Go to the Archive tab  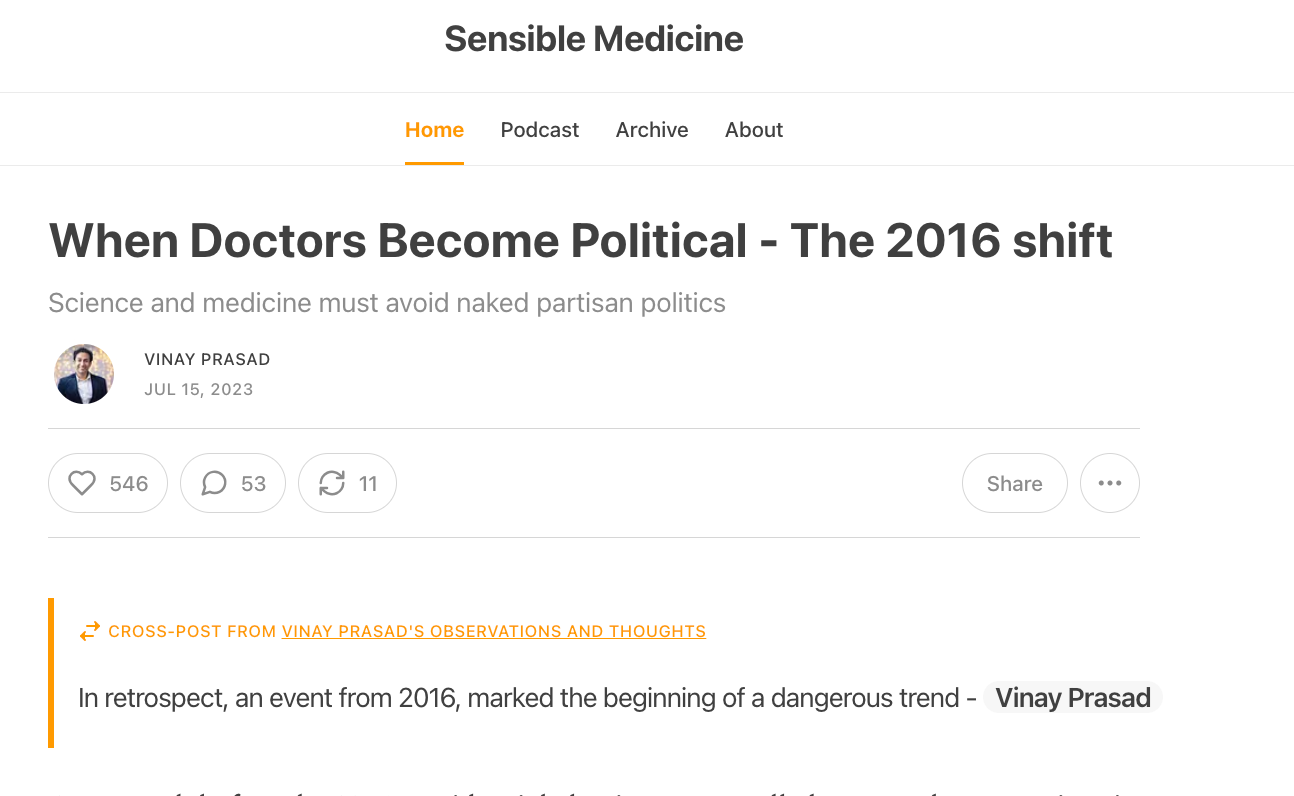pyautogui.click(x=652, y=130)
